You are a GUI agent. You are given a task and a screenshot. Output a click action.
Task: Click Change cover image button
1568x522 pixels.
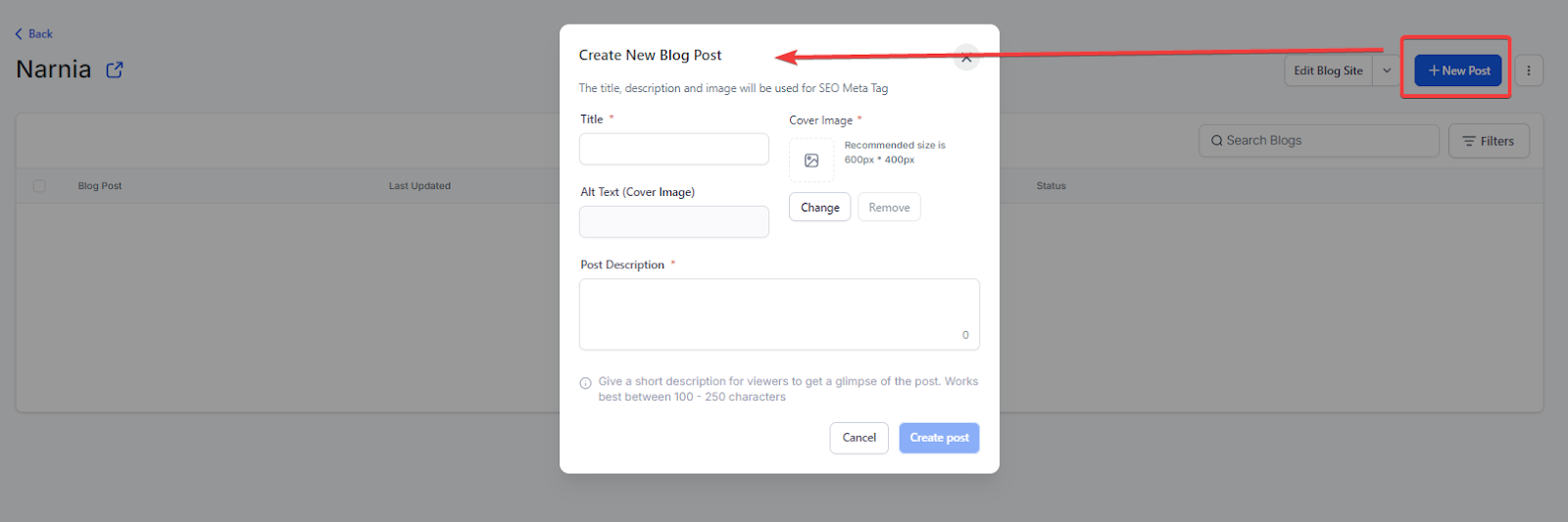(x=819, y=208)
